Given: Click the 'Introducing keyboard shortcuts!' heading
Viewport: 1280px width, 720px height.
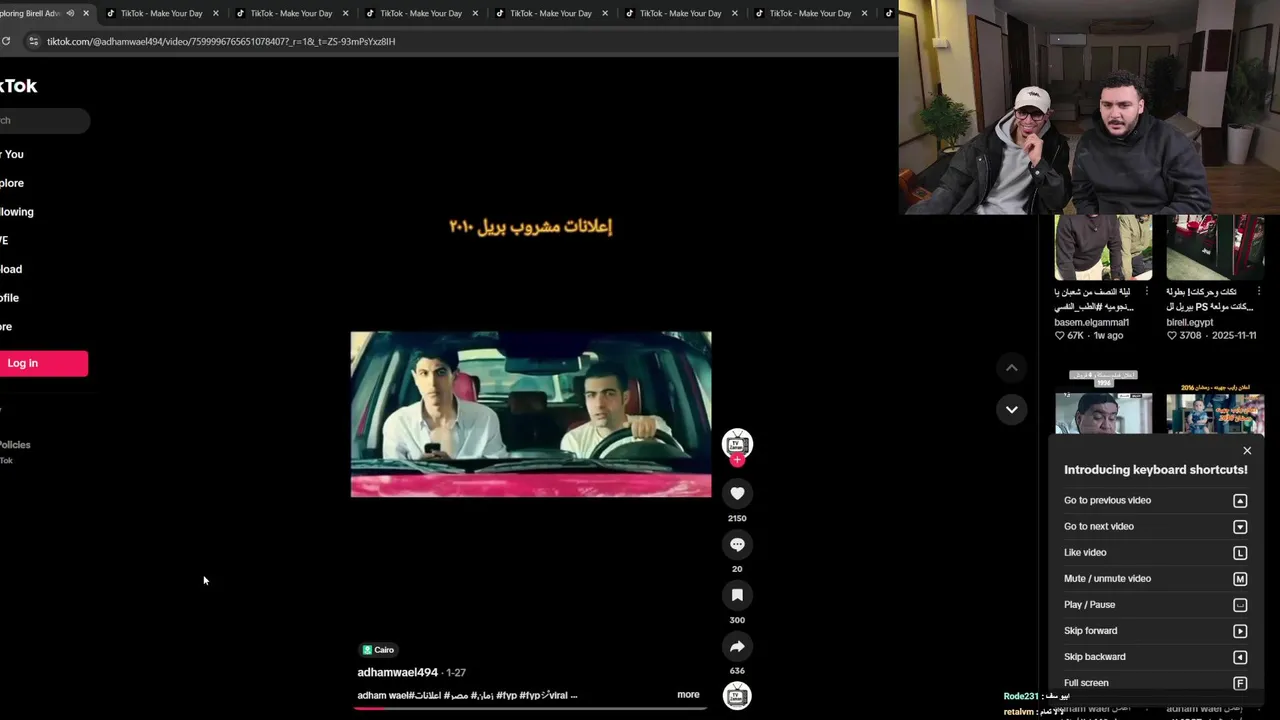Looking at the screenshot, I should [x=1156, y=470].
